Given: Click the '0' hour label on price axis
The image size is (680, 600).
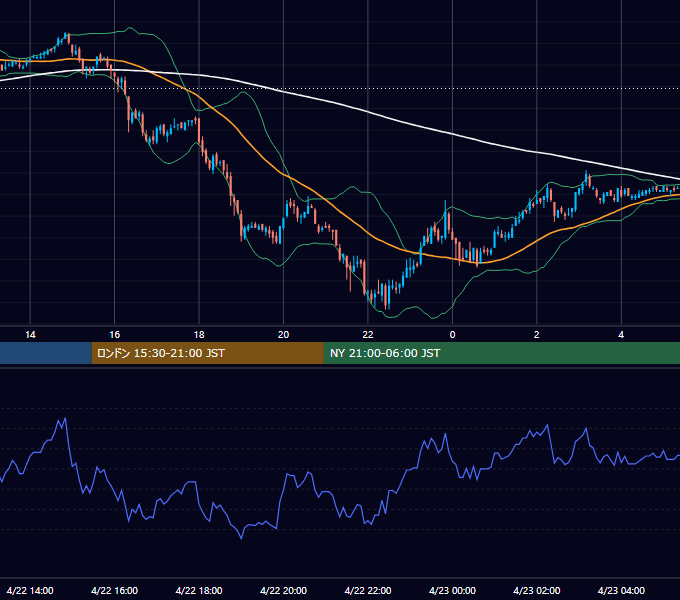Looking at the screenshot, I should [x=452, y=335].
